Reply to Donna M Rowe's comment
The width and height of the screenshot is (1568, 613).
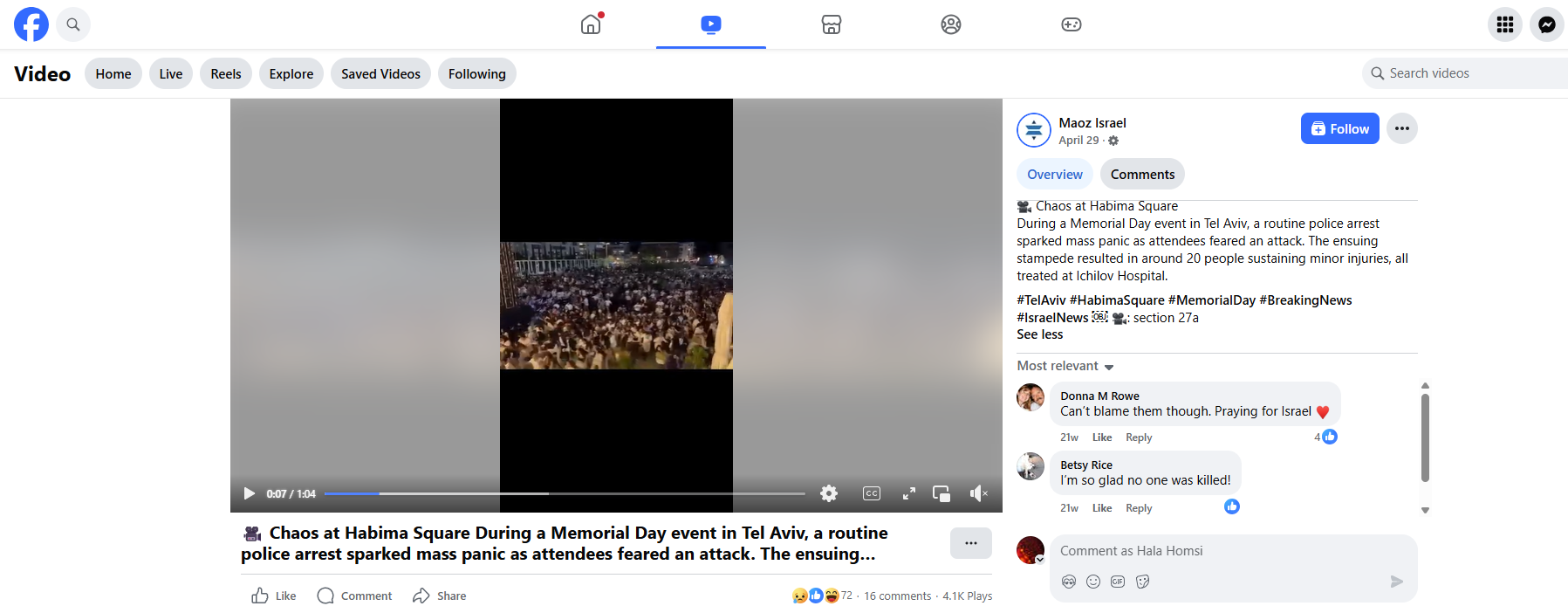pos(1139,437)
